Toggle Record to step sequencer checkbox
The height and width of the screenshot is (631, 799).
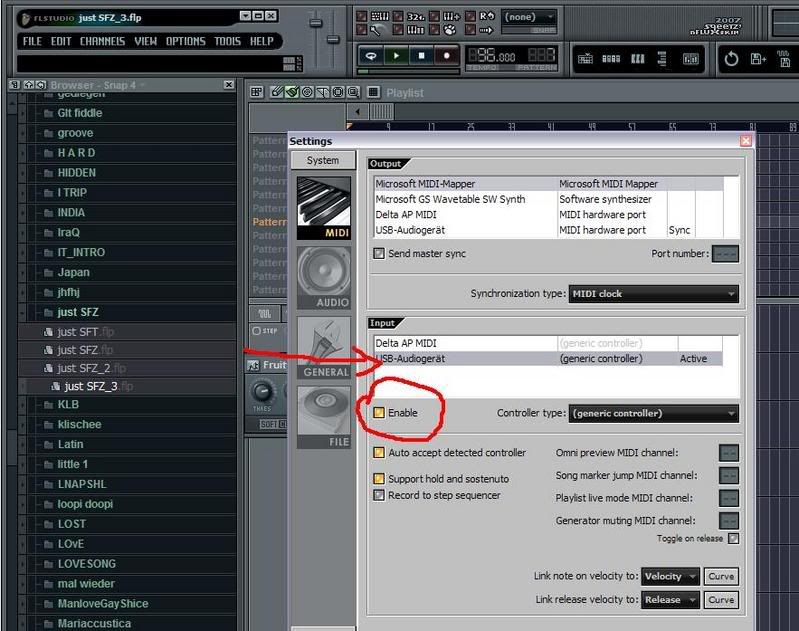[379, 495]
